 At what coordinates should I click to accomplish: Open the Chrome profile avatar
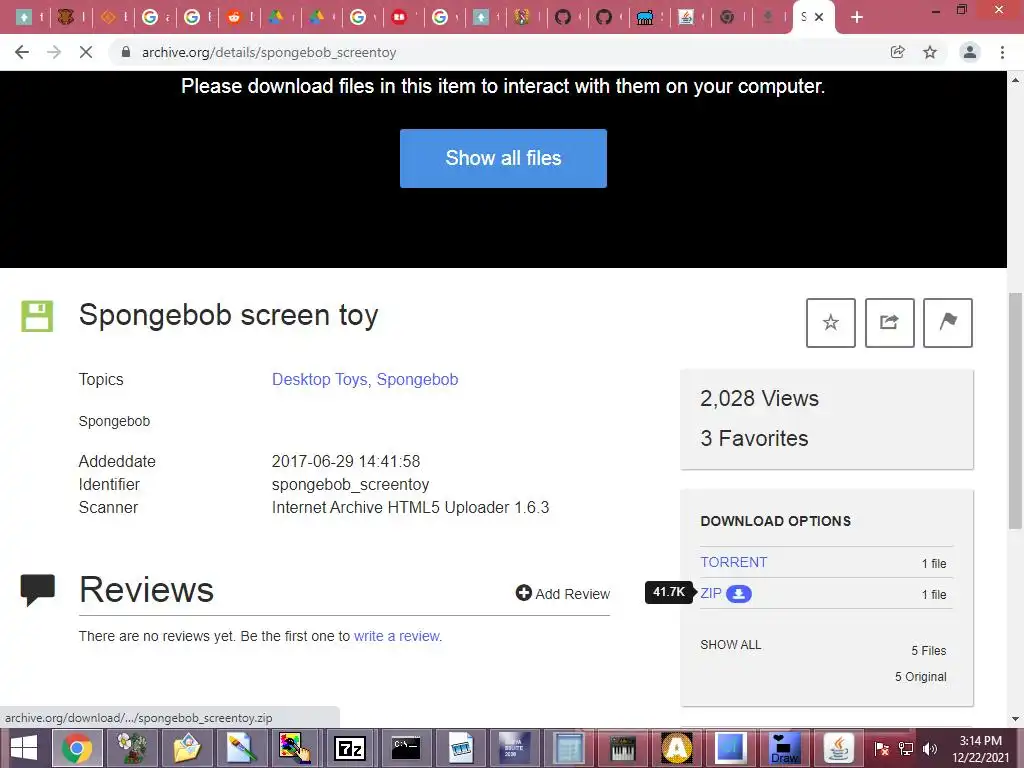tap(970, 52)
